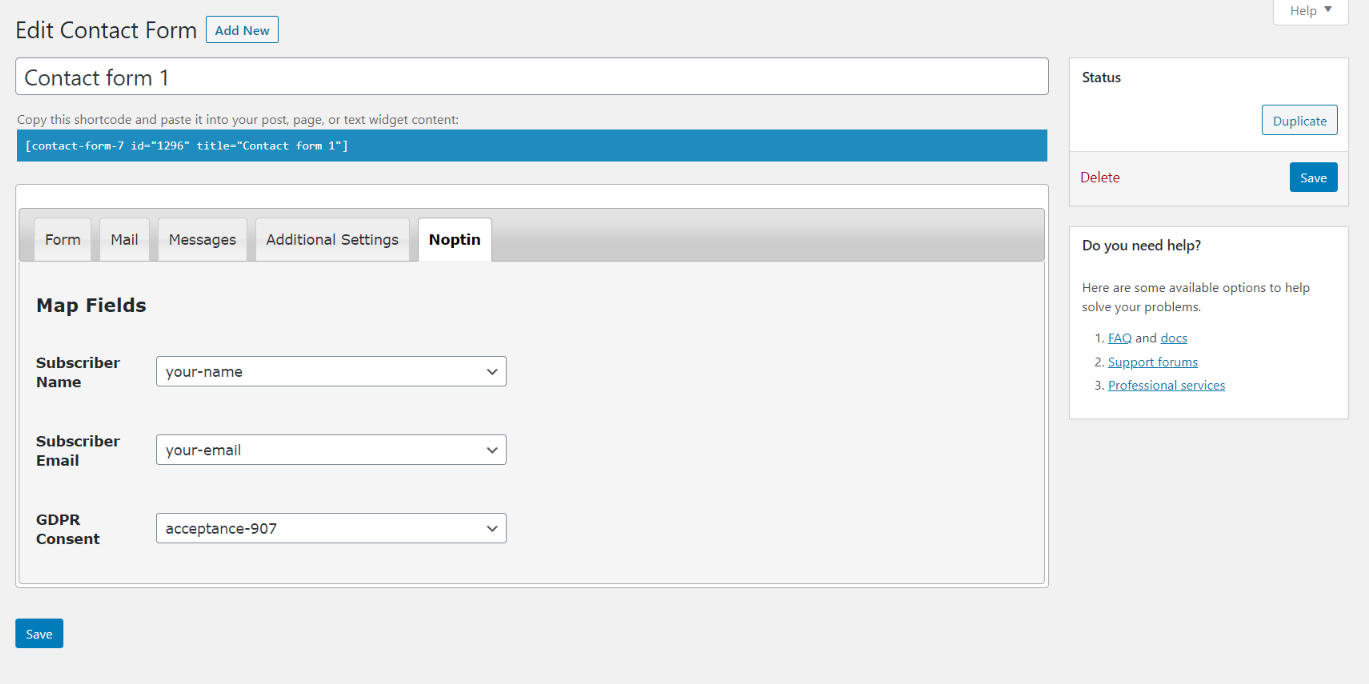This screenshot has width=1369, height=684.
Task: Open the FAQ link
Action: (x=1119, y=339)
